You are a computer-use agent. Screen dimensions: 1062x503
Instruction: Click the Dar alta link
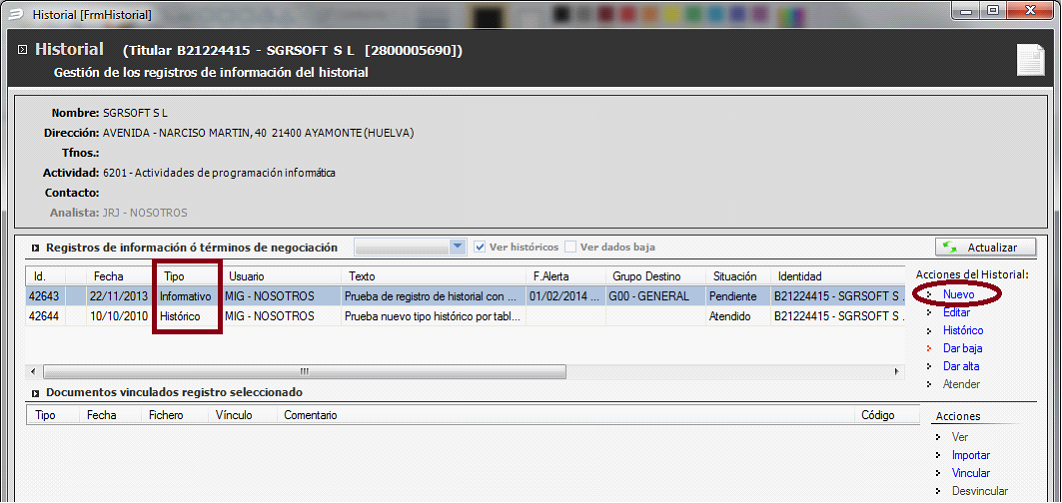(x=961, y=366)
